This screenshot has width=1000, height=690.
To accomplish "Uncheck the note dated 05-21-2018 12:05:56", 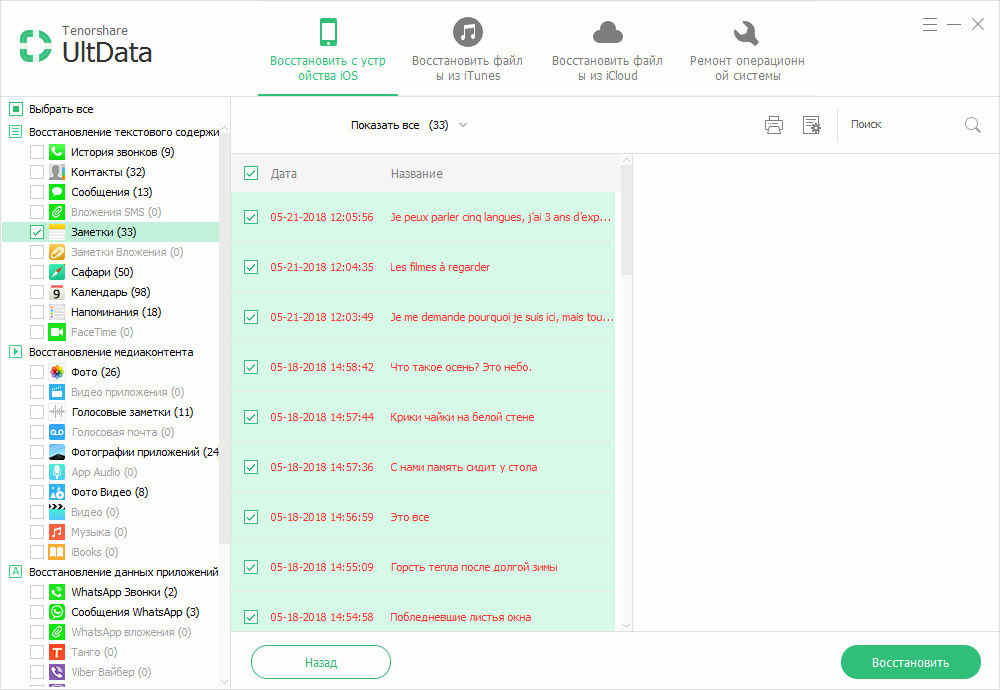I will pyautogui.click(x=251, y=217).
